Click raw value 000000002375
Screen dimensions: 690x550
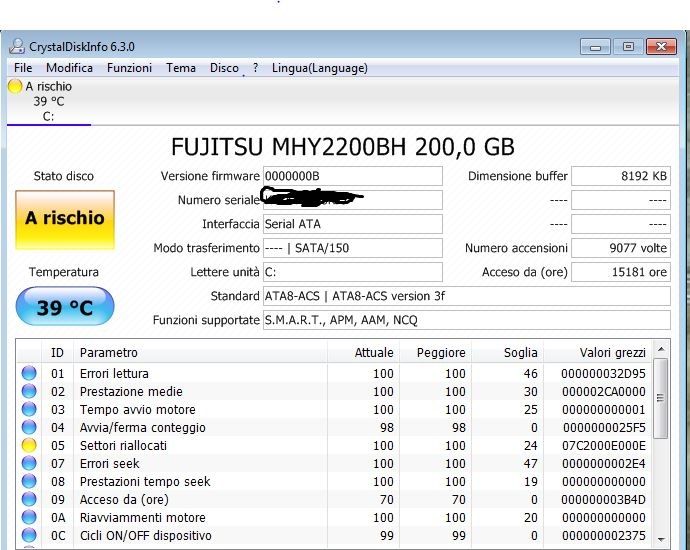point(604,536)
